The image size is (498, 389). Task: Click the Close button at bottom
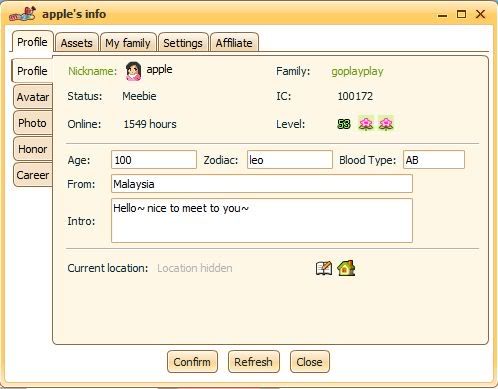(310, 362)
